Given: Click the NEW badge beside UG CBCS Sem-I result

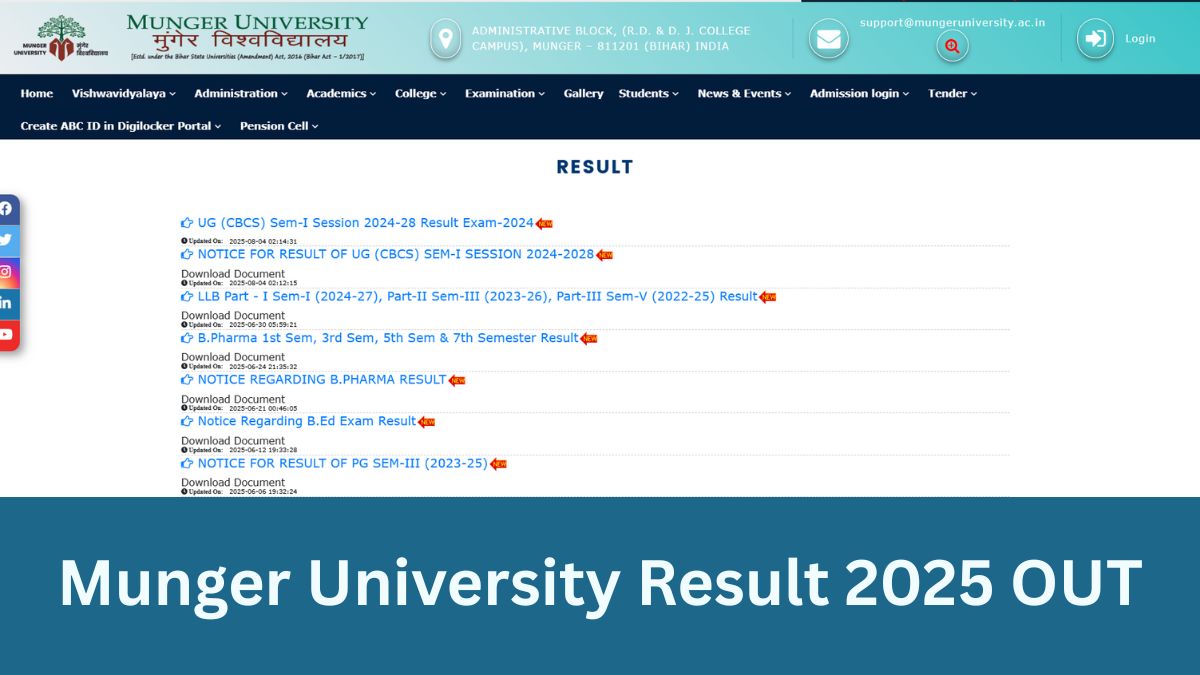Looking at the screenshot, I should pyautogui.click(x=544, y=224).
